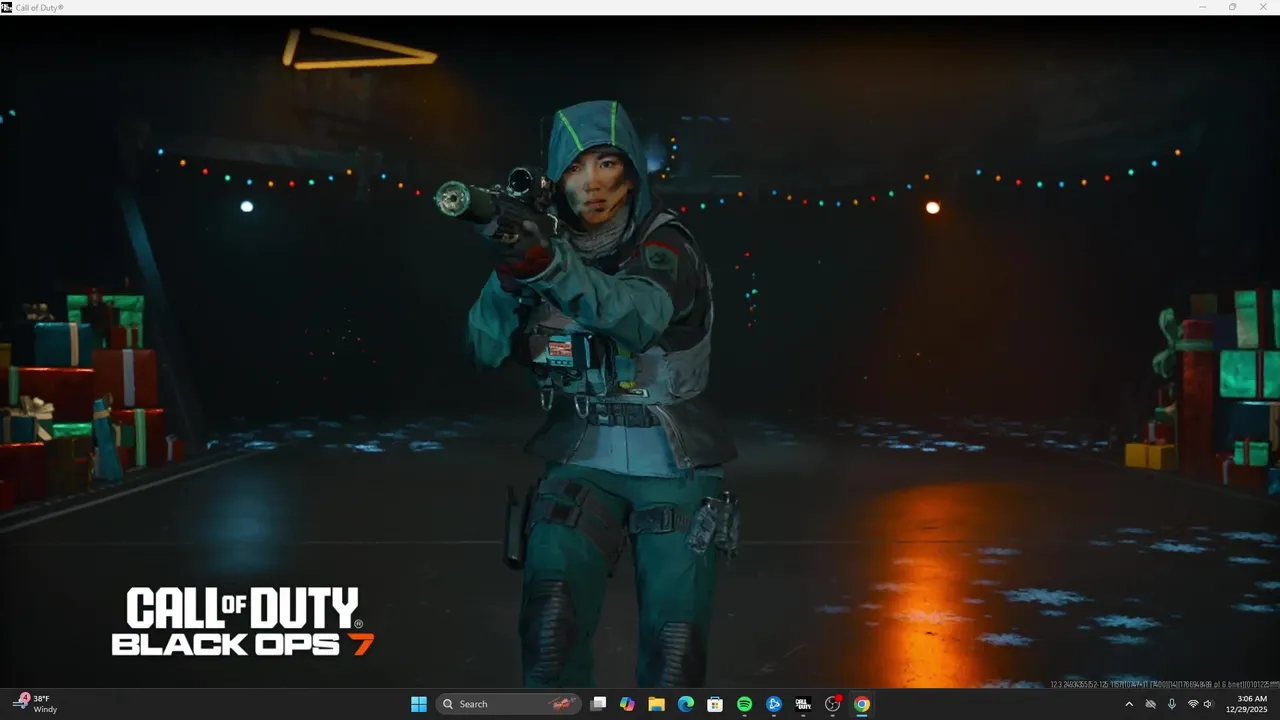Launch Microsoft Copilot from the taskbar
This screenshot has width=1280, height=720.
[x=627, y=704]
